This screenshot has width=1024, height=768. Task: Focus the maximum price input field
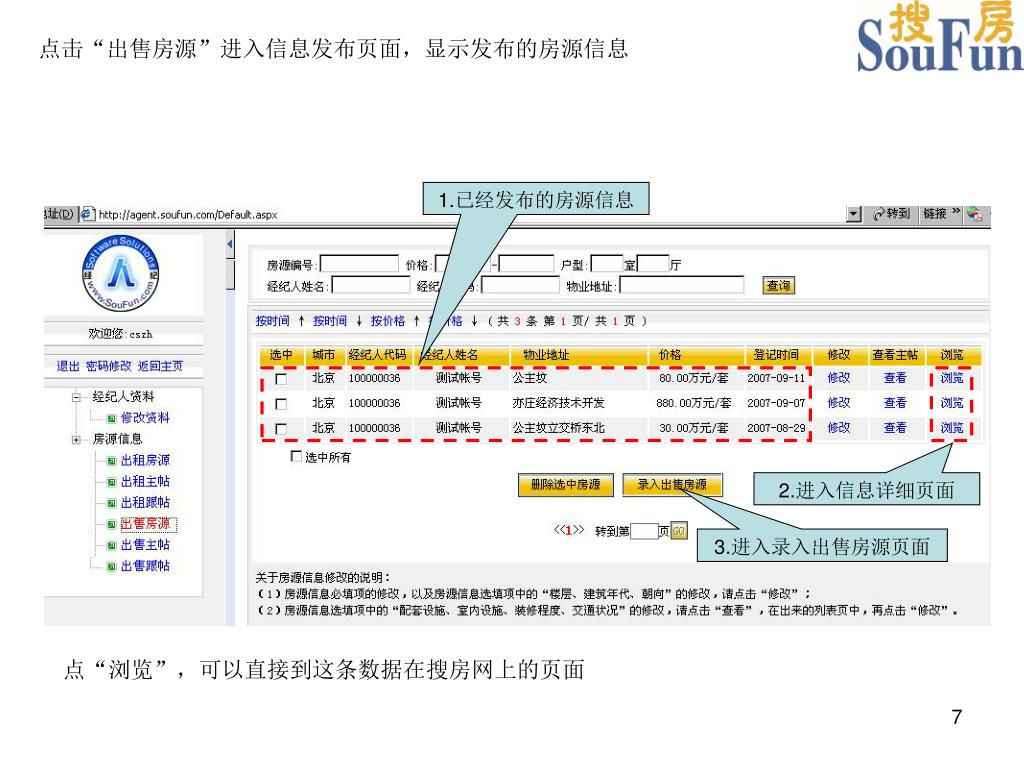pos(526,264)
